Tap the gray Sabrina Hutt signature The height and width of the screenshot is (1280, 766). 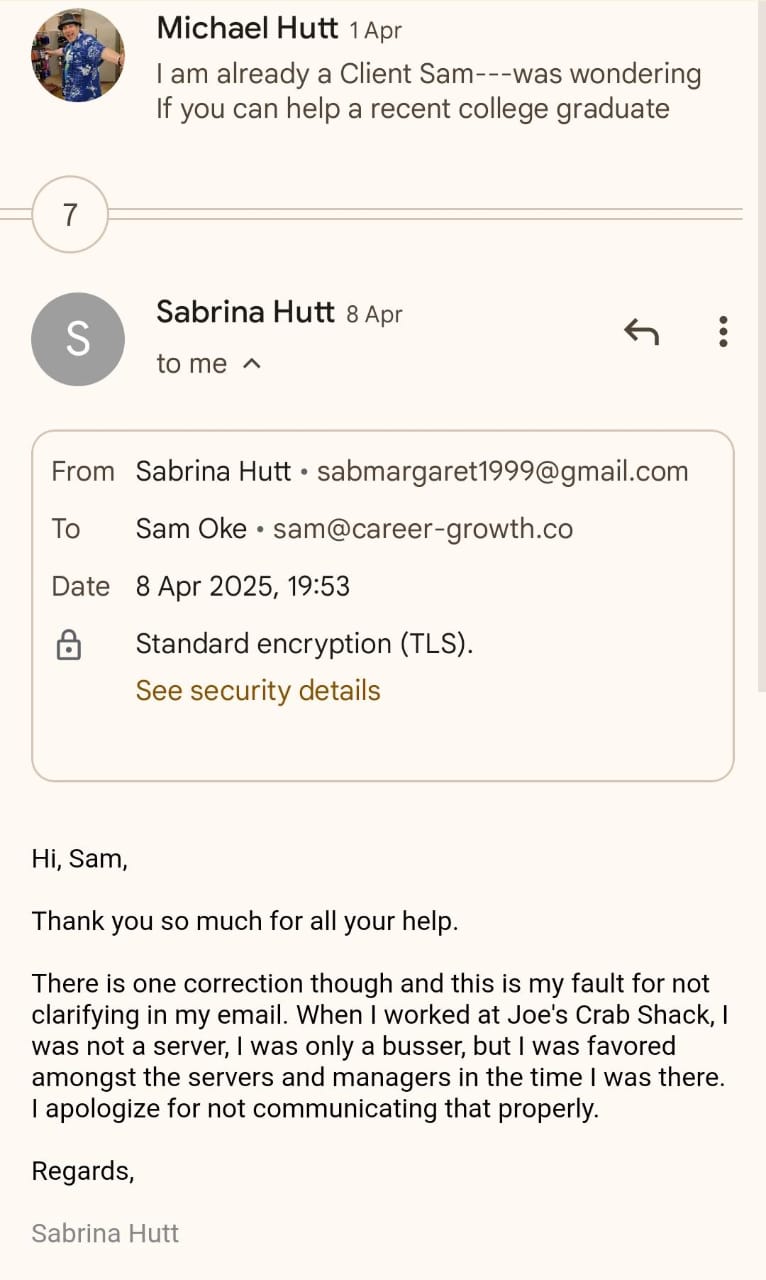105,1233
